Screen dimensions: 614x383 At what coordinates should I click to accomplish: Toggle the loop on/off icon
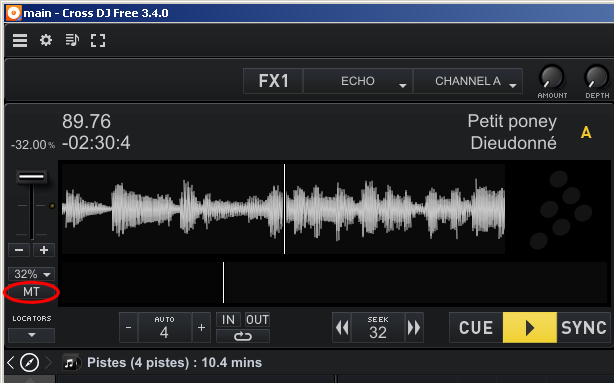(x=243, y=336)
